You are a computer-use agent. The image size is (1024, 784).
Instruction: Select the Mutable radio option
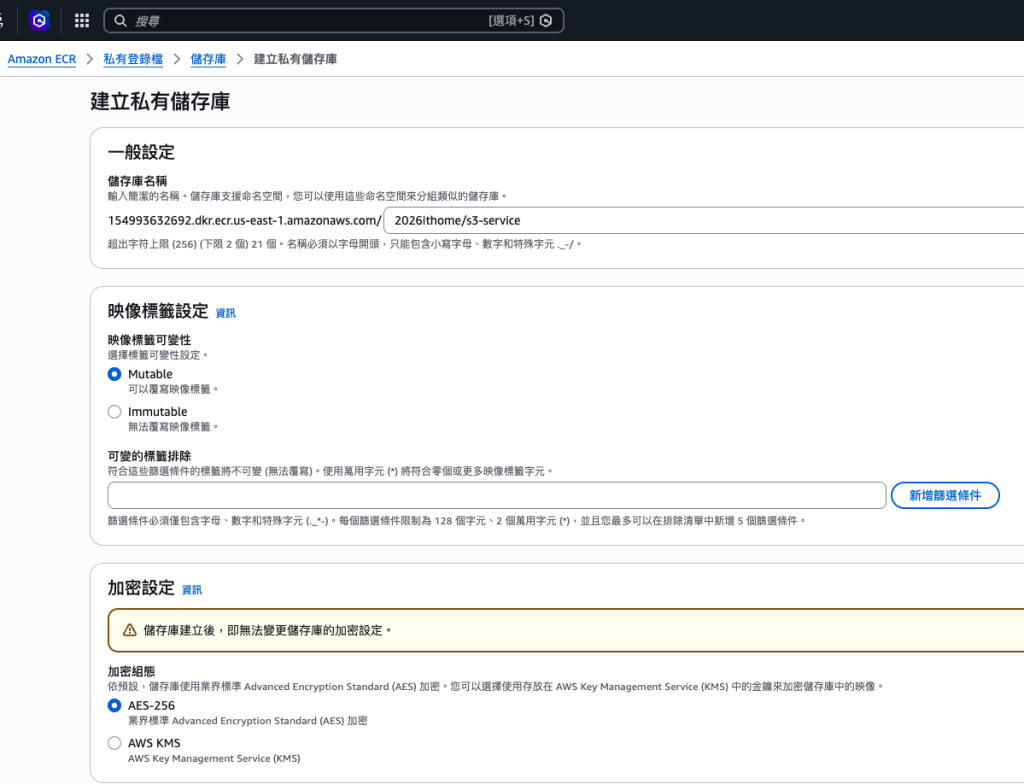click(114, 374)
